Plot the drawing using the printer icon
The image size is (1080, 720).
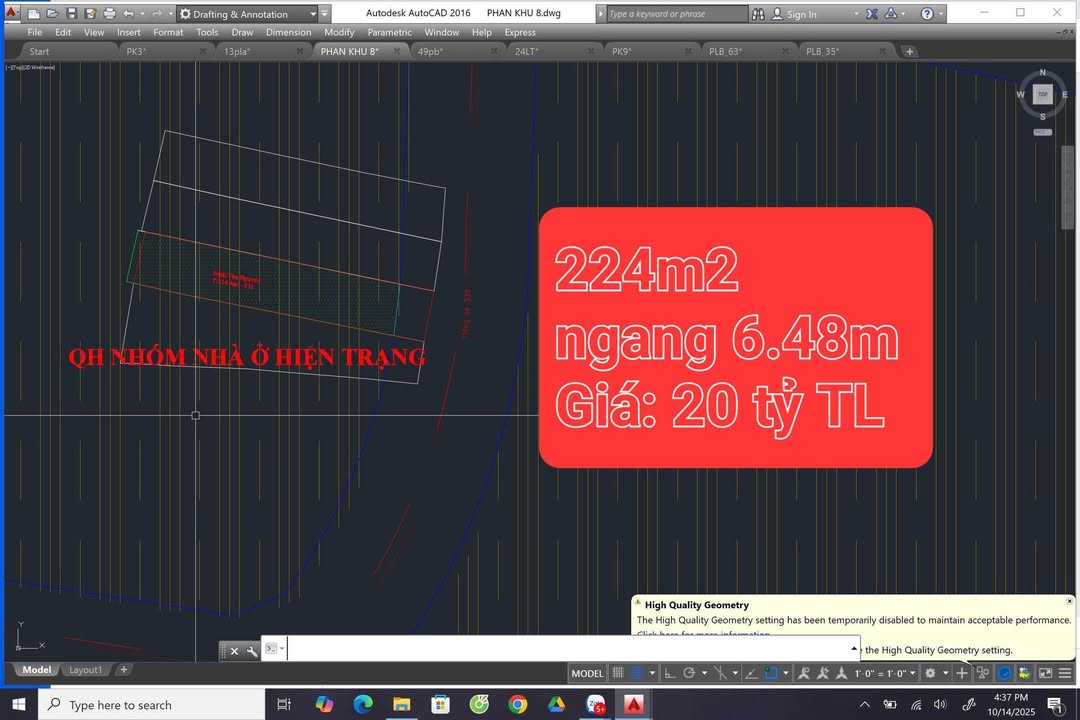[x=109, y=13]
